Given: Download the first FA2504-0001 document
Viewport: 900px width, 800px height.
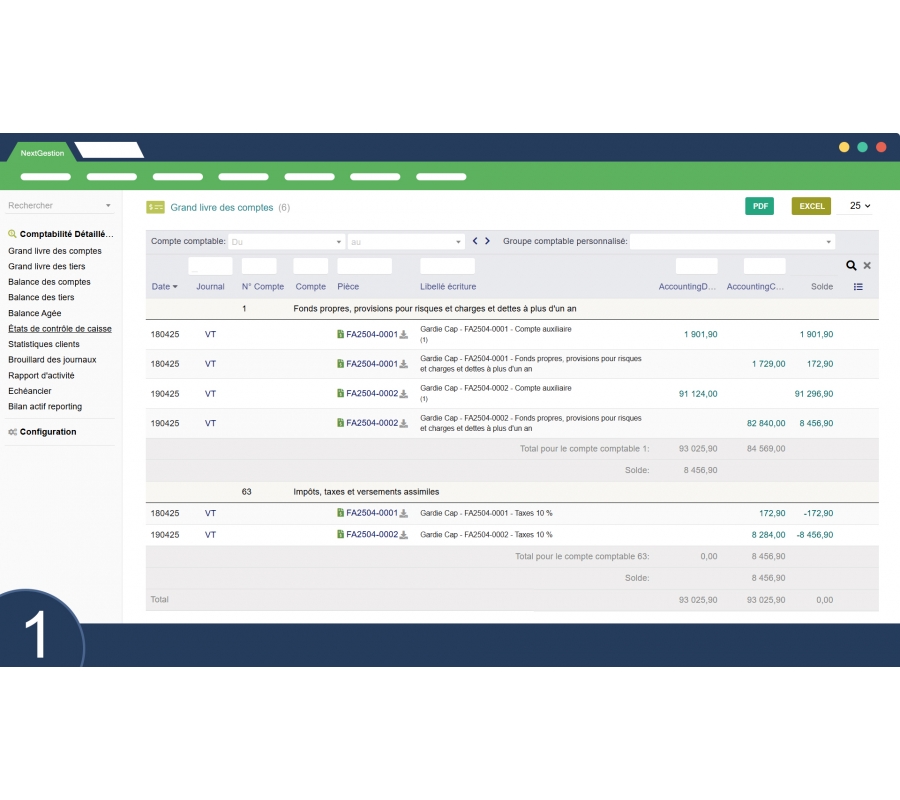Looking at the screenshot, I should [404, 334].
